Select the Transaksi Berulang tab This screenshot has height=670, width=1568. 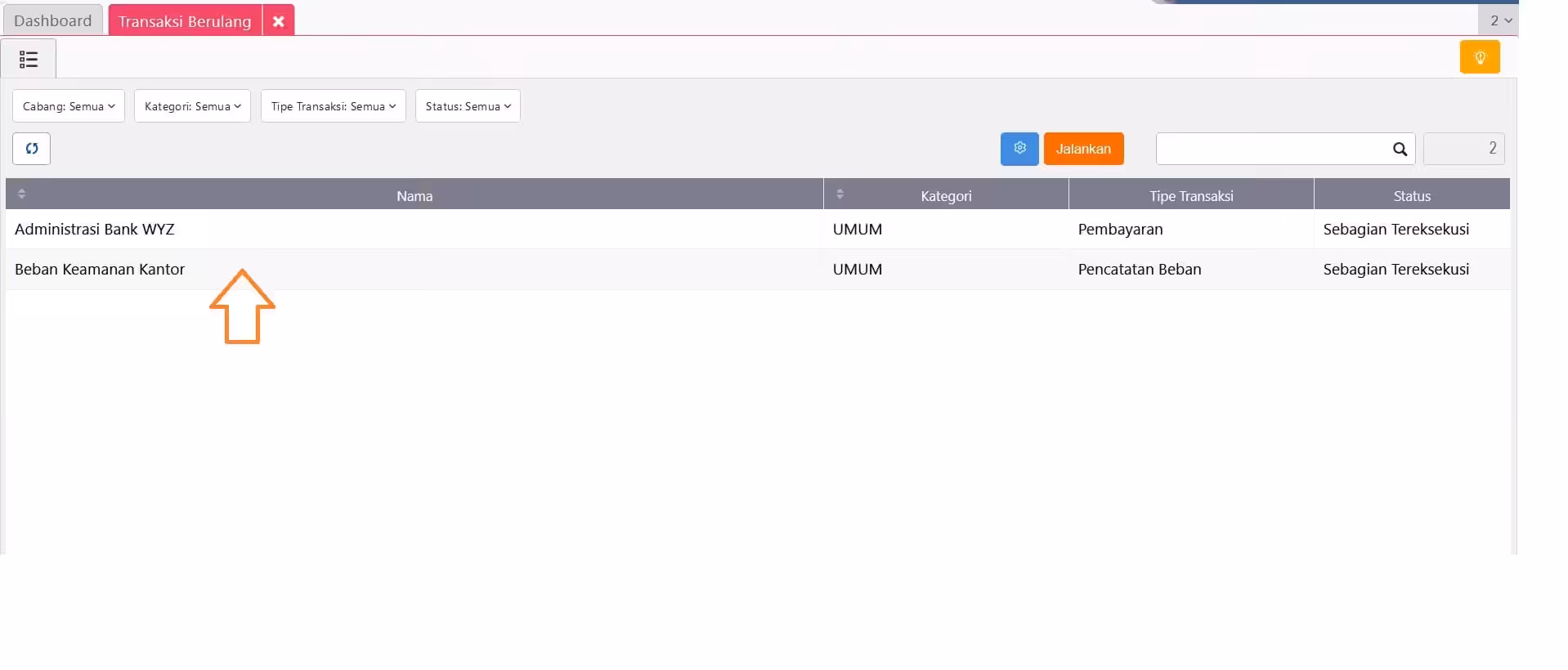[185, 21]
